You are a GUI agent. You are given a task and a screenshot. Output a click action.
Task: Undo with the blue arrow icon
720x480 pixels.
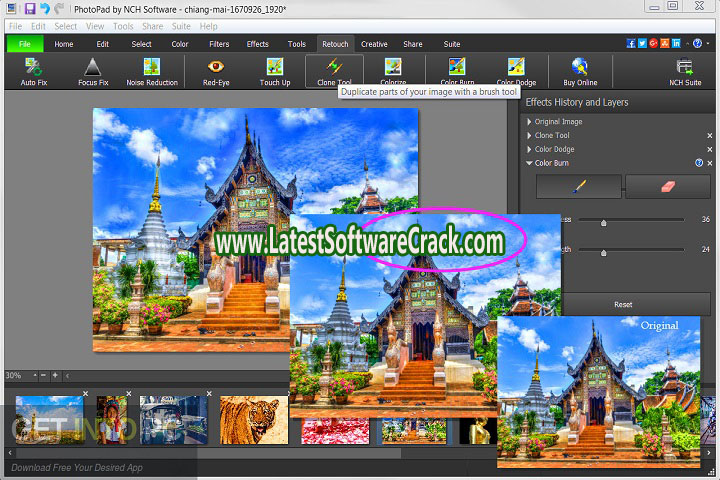pyautogui.click(x=45, y=8)
